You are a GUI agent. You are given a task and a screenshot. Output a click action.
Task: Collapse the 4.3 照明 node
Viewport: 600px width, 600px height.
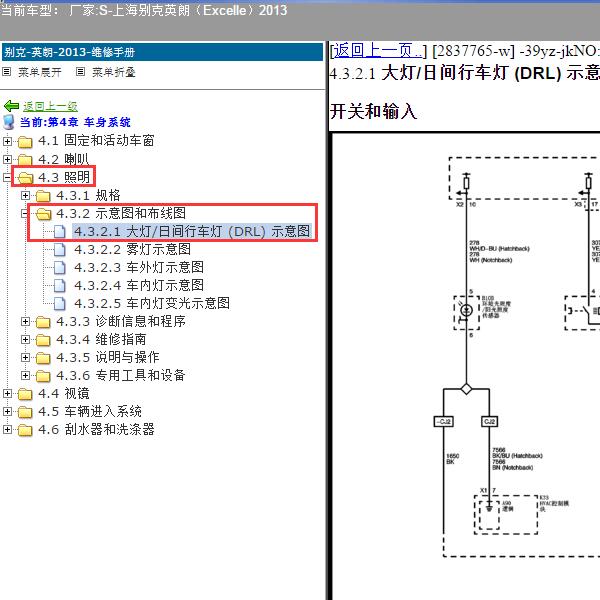(7, 177)
